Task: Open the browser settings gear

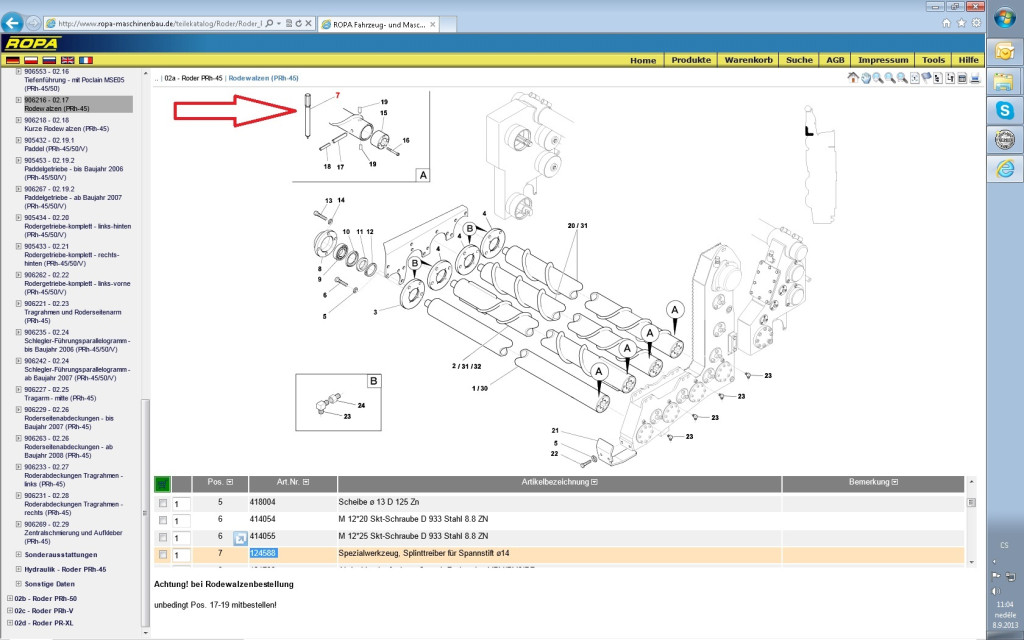Action: 976,23
